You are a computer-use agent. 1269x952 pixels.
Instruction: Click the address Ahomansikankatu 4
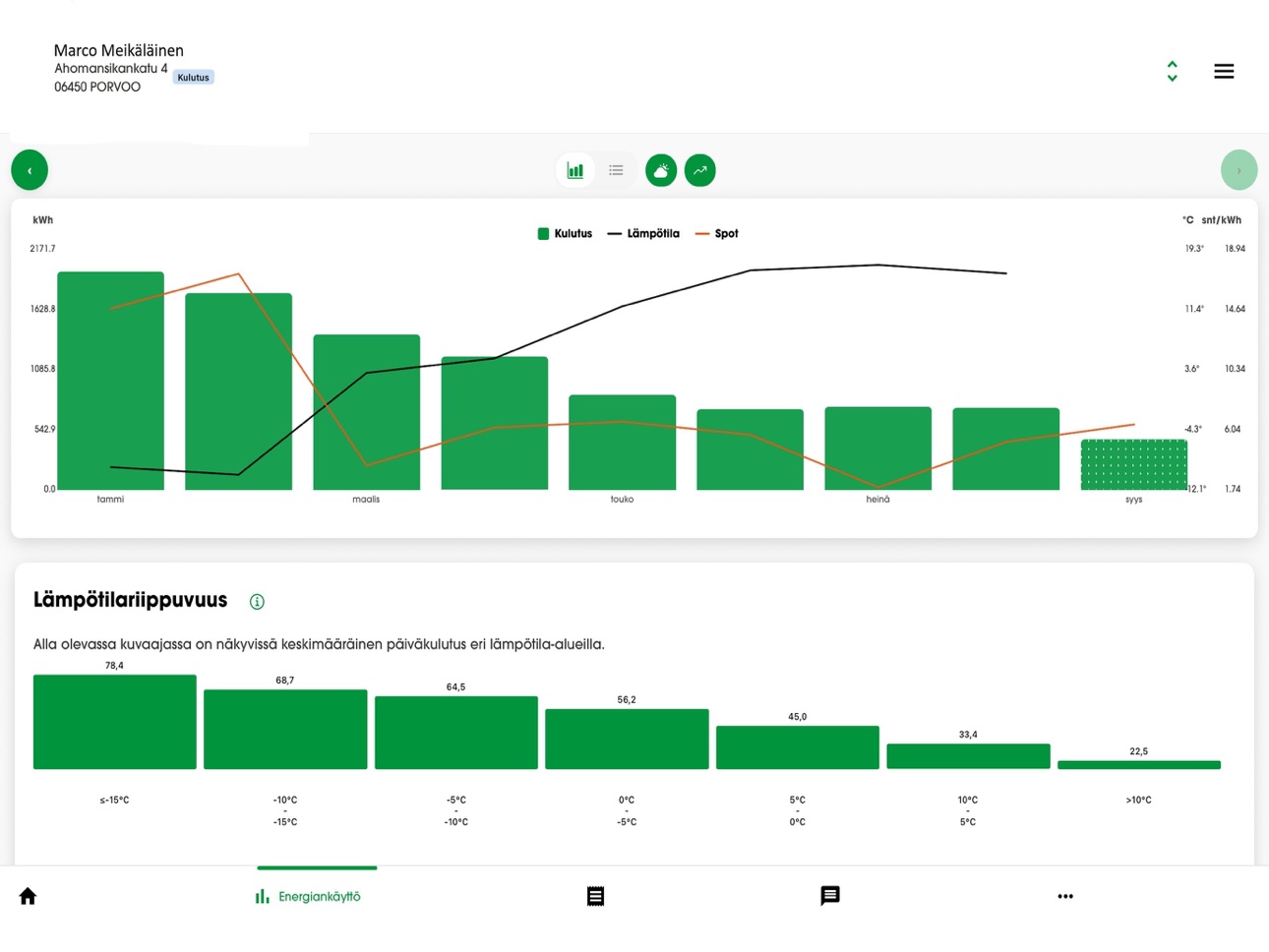click(110, 69)
